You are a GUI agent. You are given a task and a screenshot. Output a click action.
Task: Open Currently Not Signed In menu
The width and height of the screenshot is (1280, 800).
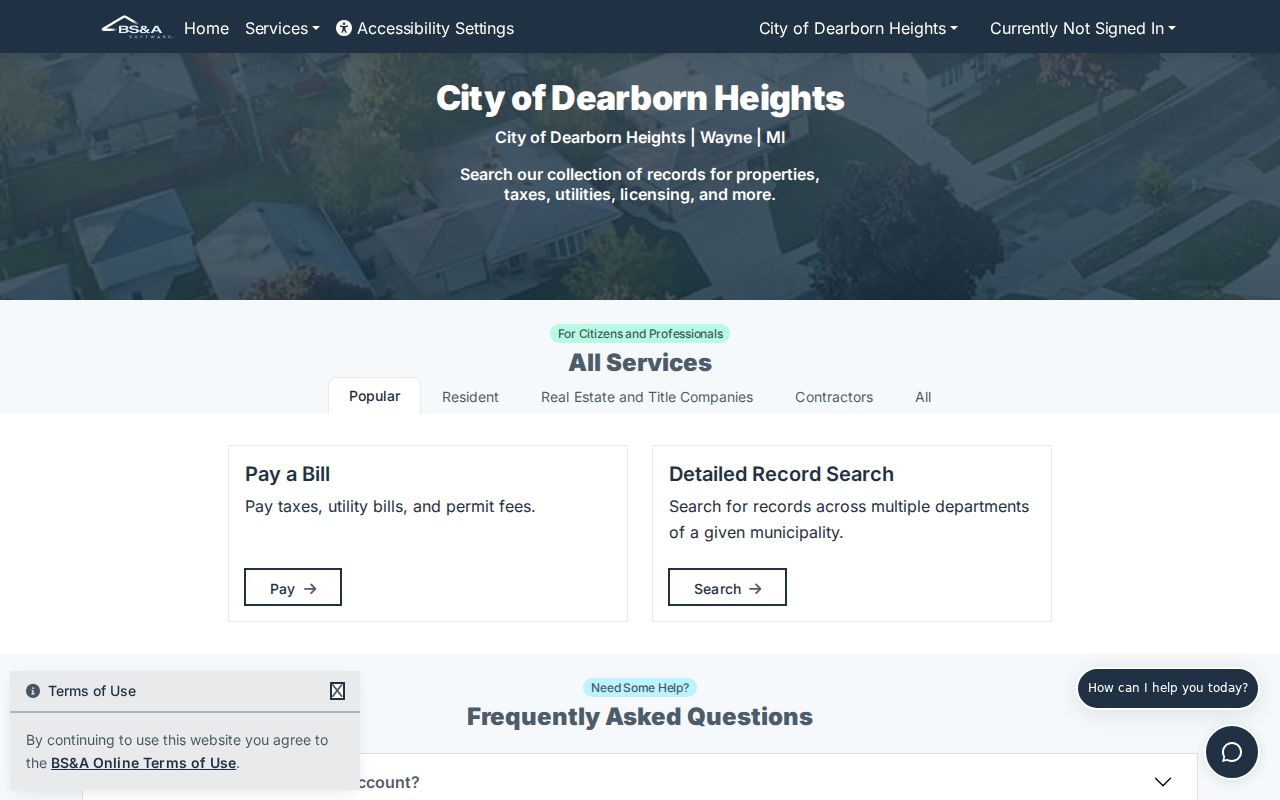pos(1083,28)
